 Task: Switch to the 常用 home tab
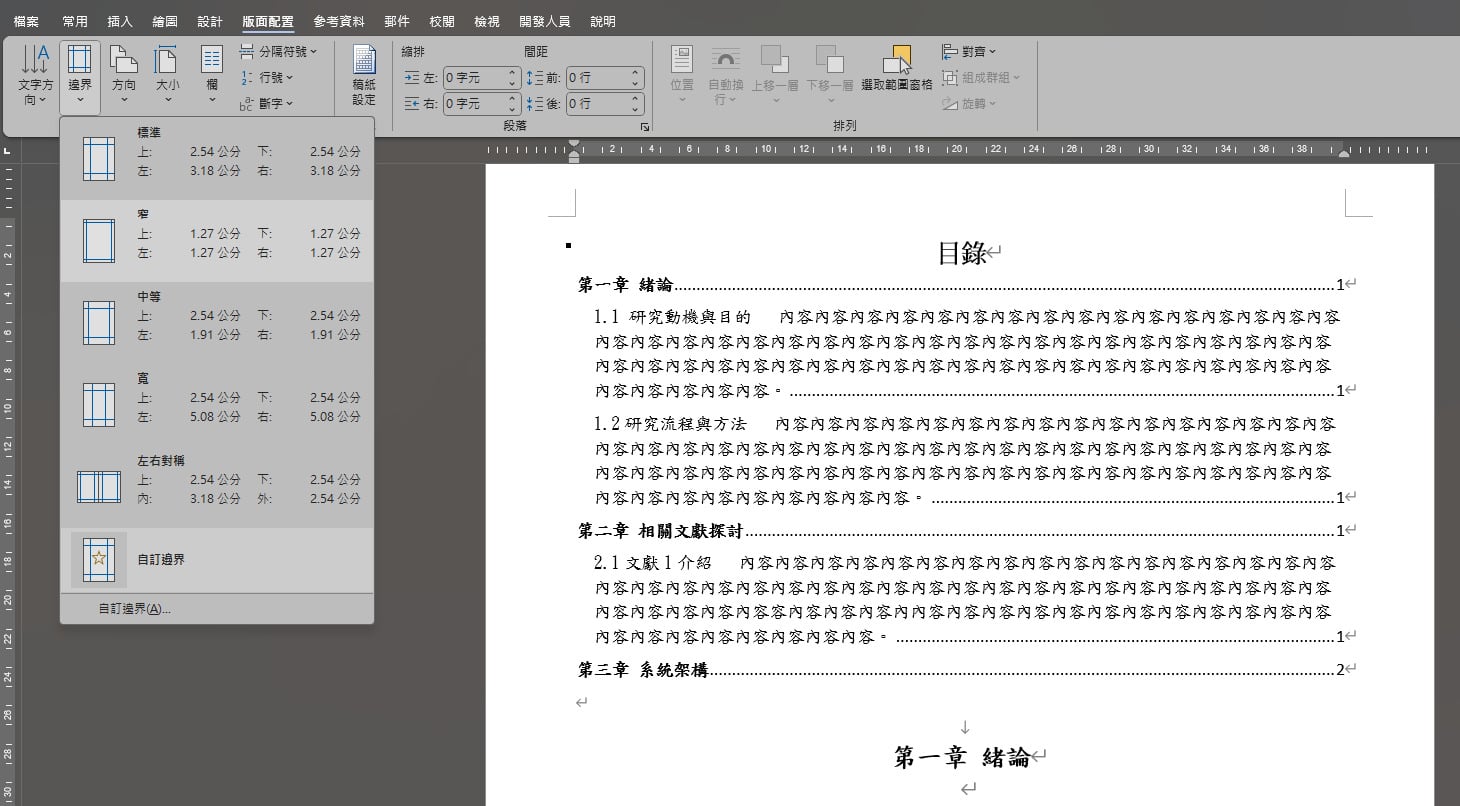coord(75,21)
